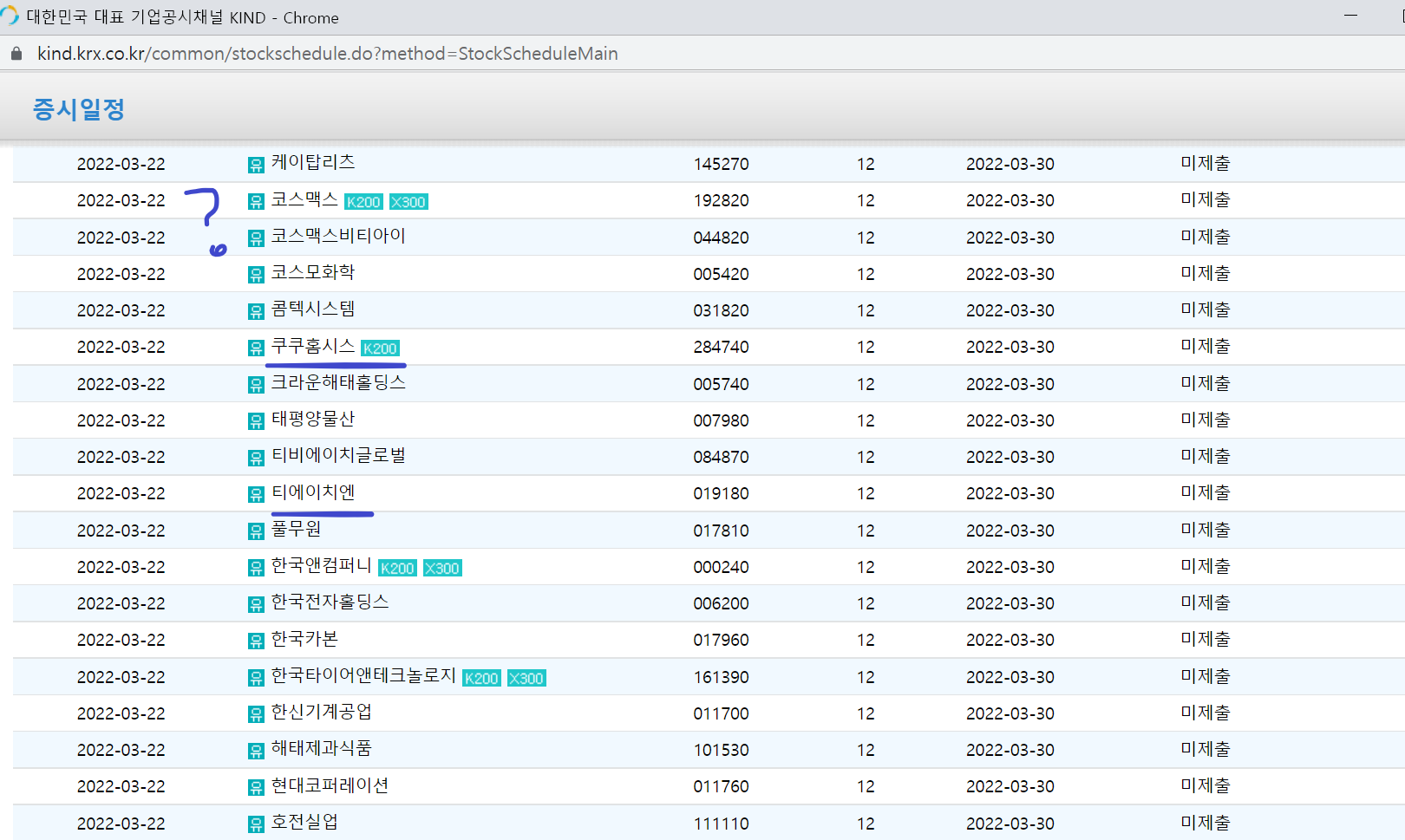This screenshot has width=1405, height=840.
Task: Open the 한국카본 company link
Action: coord(304,639)
